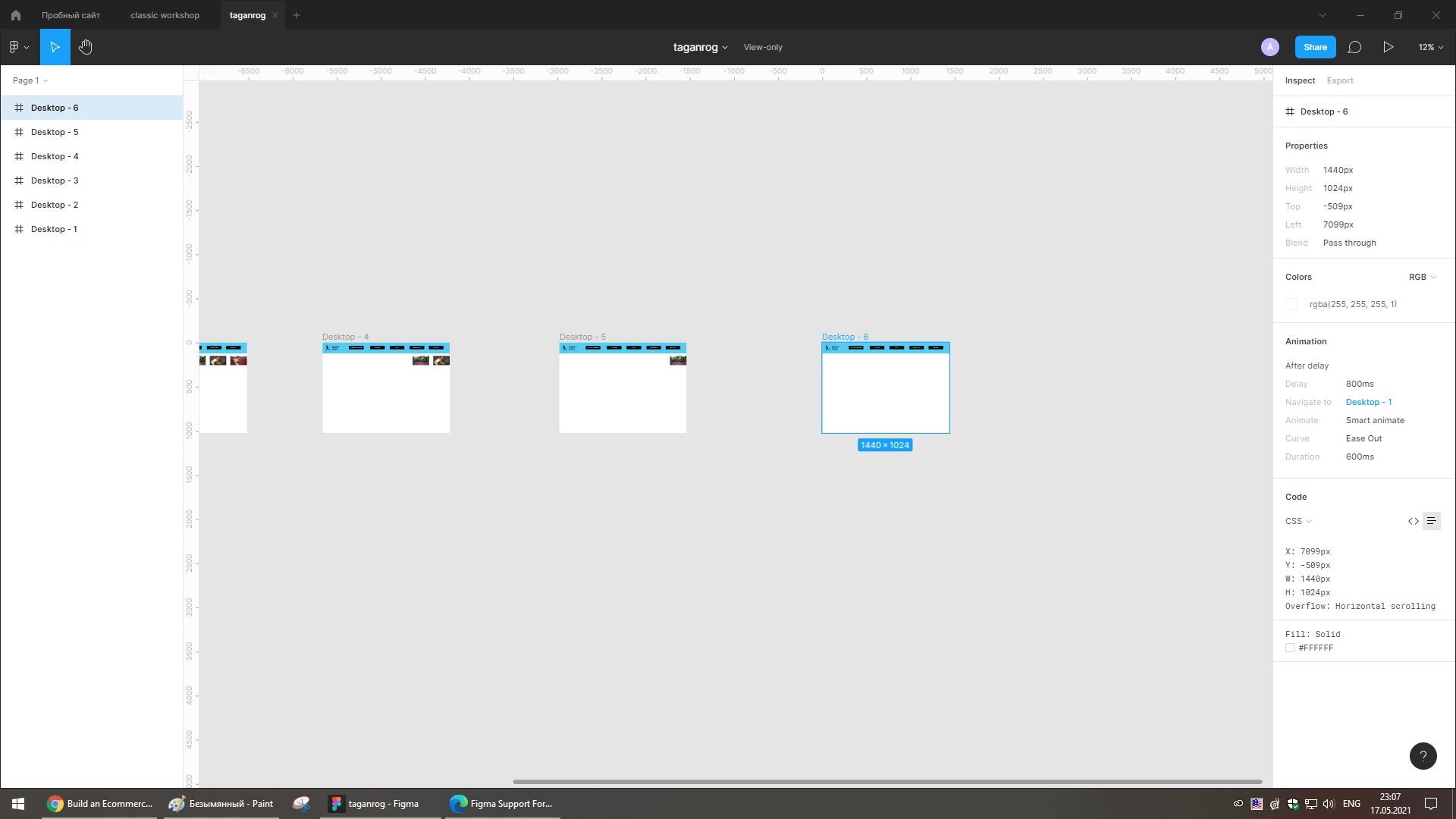Screen dimensions: 1456x819
Task: Select the Move tool in toolbar
Action: click(x=55, y=47)
